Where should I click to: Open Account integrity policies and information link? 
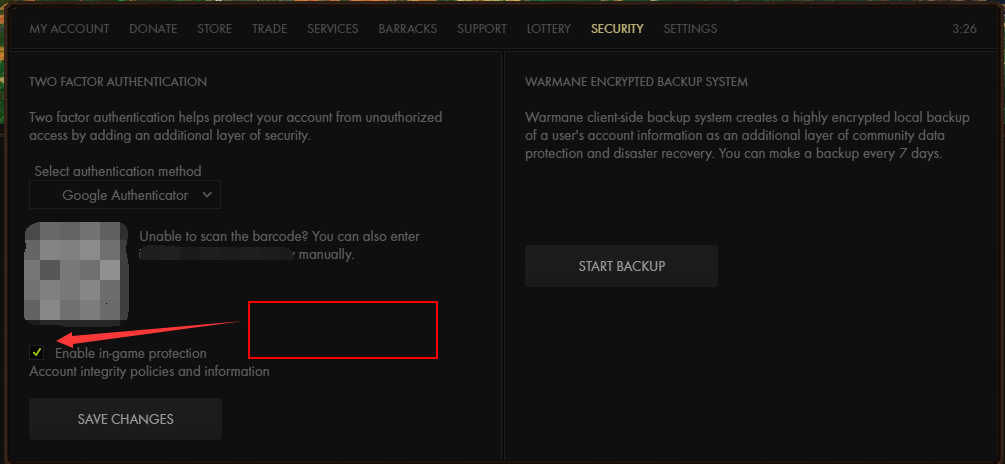pos(149,371)
